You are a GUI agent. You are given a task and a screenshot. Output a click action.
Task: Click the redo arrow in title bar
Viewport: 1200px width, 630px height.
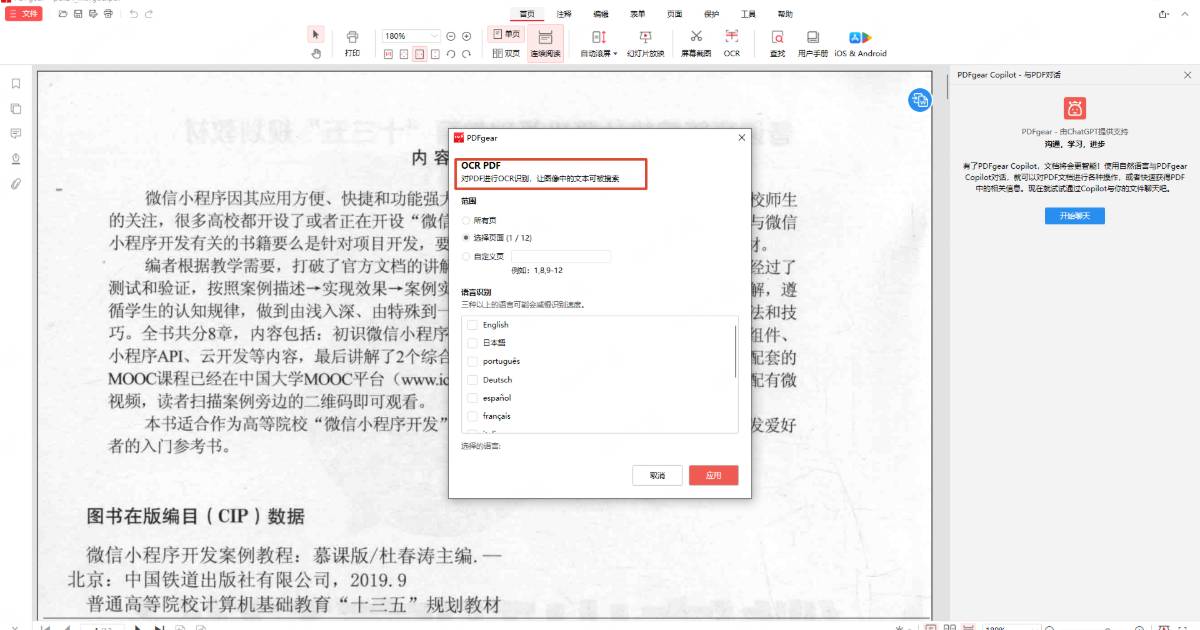coord(149,14)
